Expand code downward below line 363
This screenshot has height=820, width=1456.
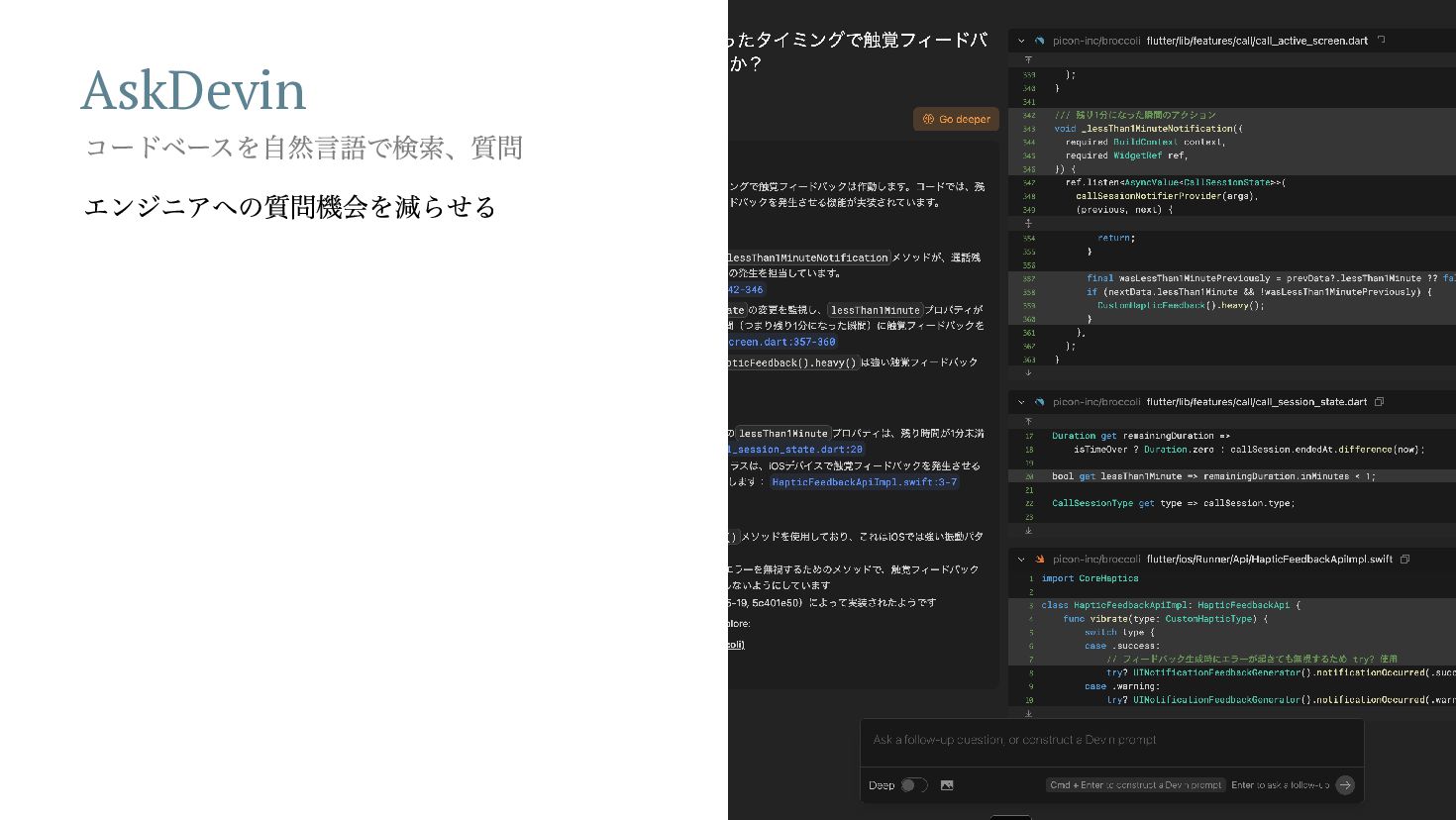1028,373
